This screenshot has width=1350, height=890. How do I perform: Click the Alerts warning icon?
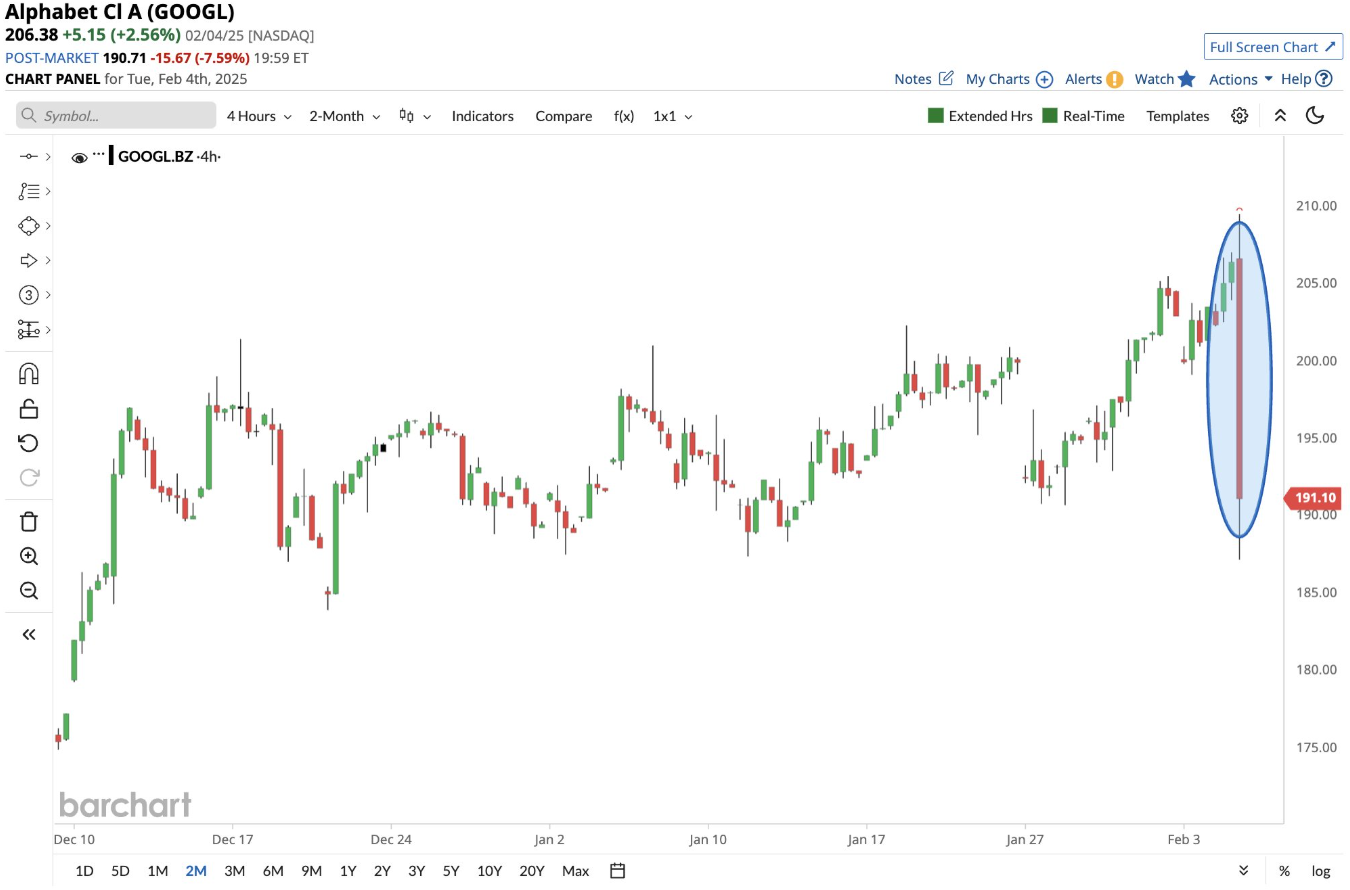coord(1114,79)
